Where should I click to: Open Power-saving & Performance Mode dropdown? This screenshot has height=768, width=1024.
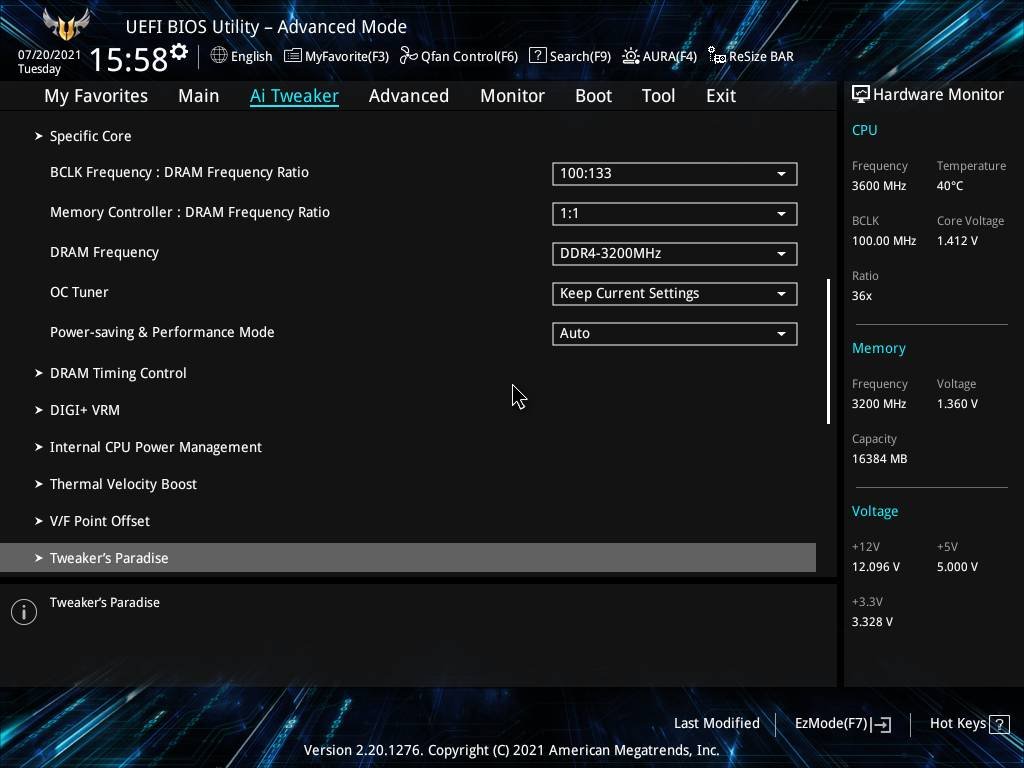(x=674, y=334)
